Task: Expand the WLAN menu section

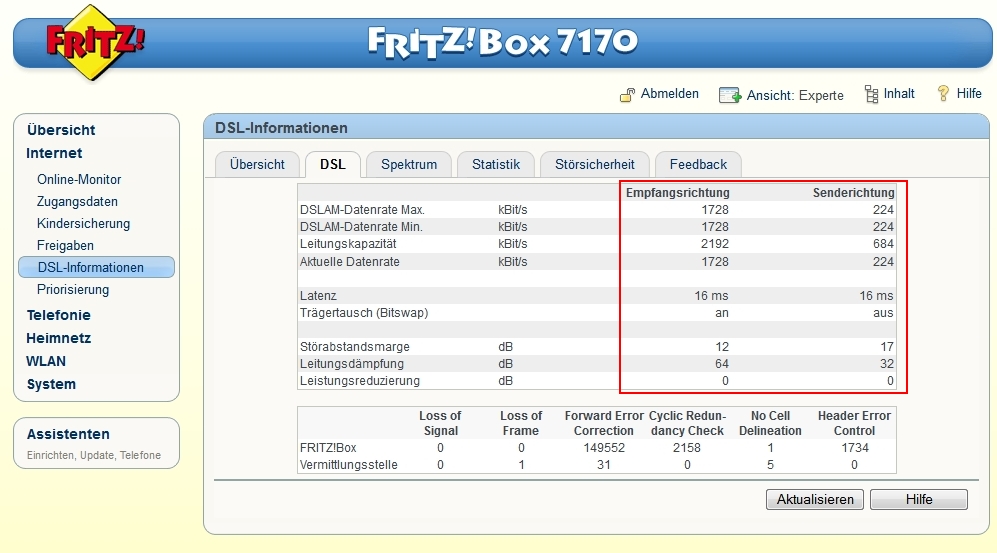Action: pos(46,361)
